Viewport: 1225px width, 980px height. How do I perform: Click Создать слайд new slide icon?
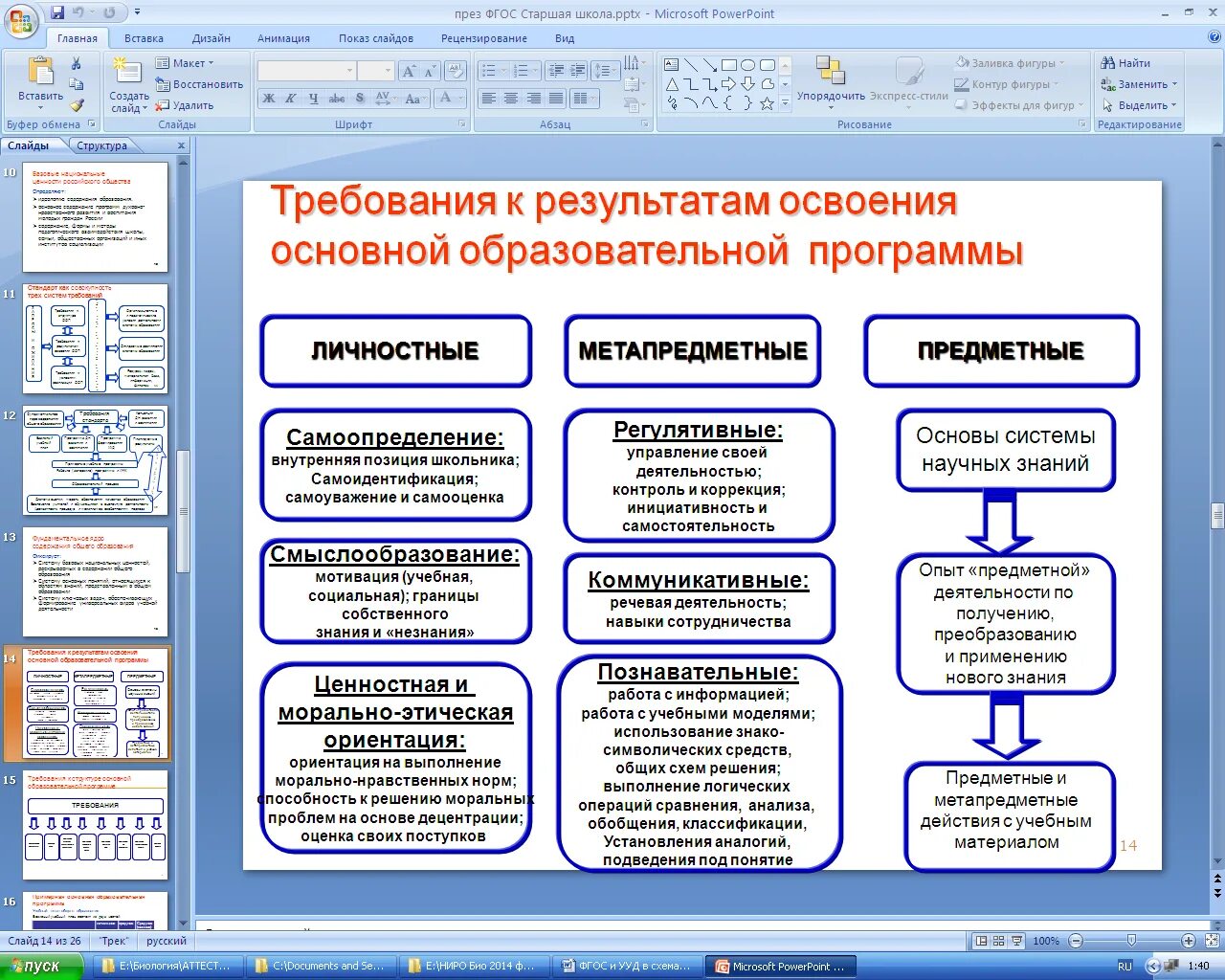[x=127, y=71]
